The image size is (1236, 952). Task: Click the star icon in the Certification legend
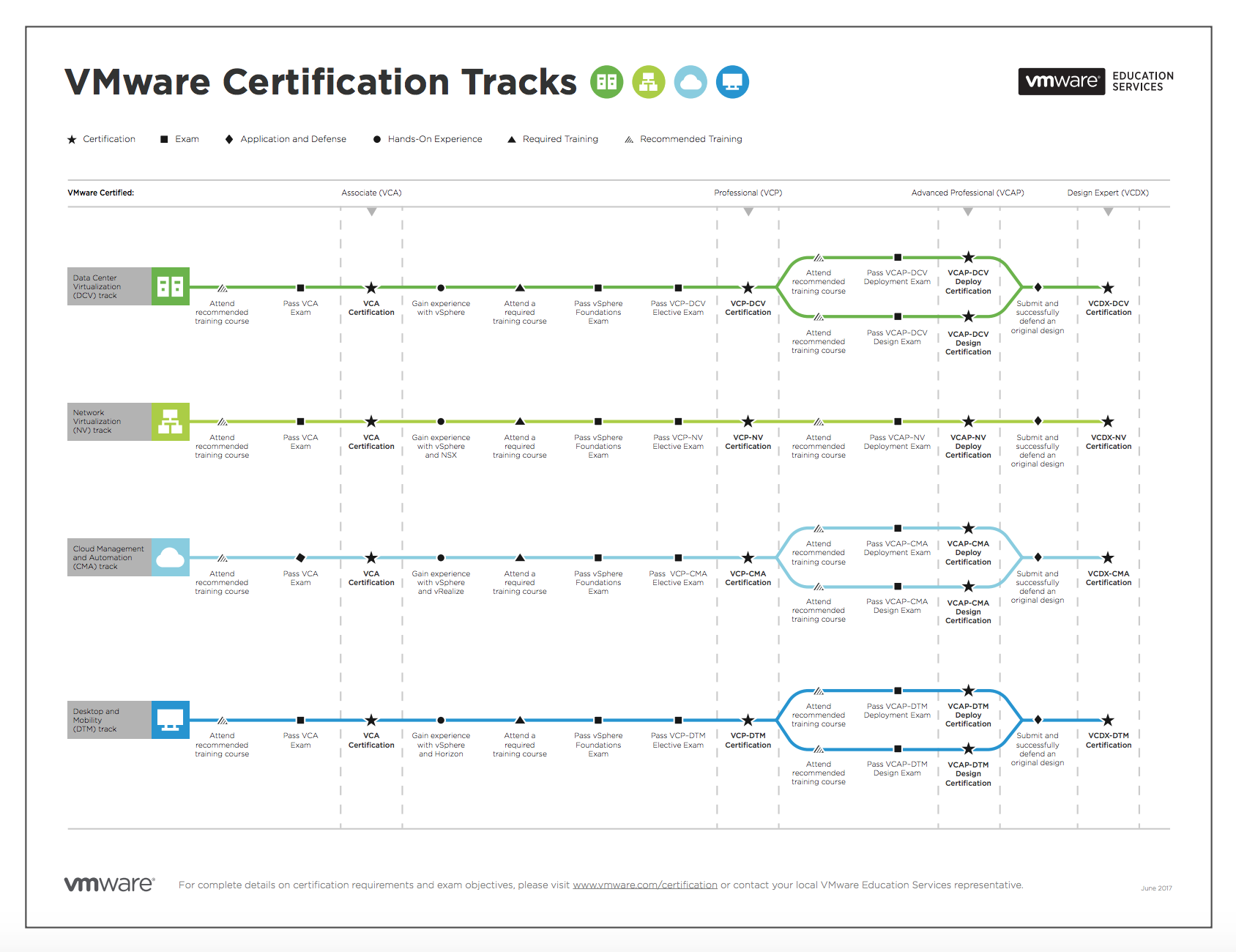72,139
